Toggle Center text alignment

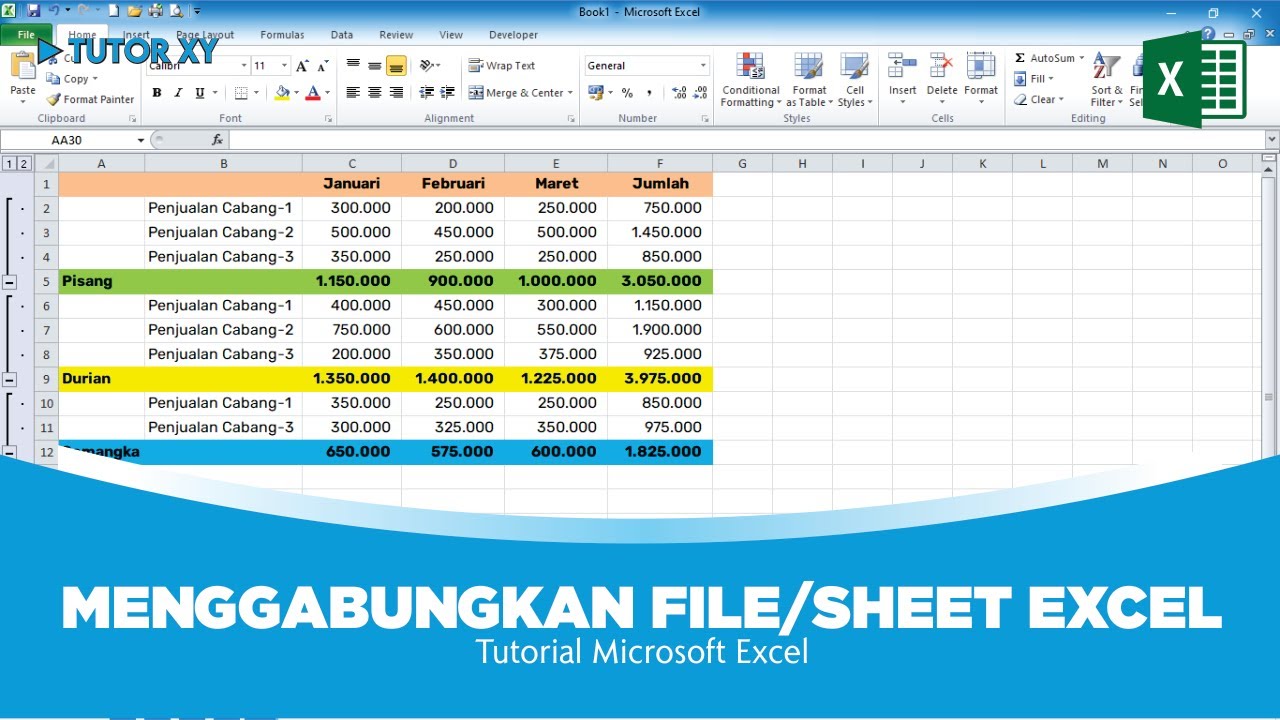click(x=374, y=93)
